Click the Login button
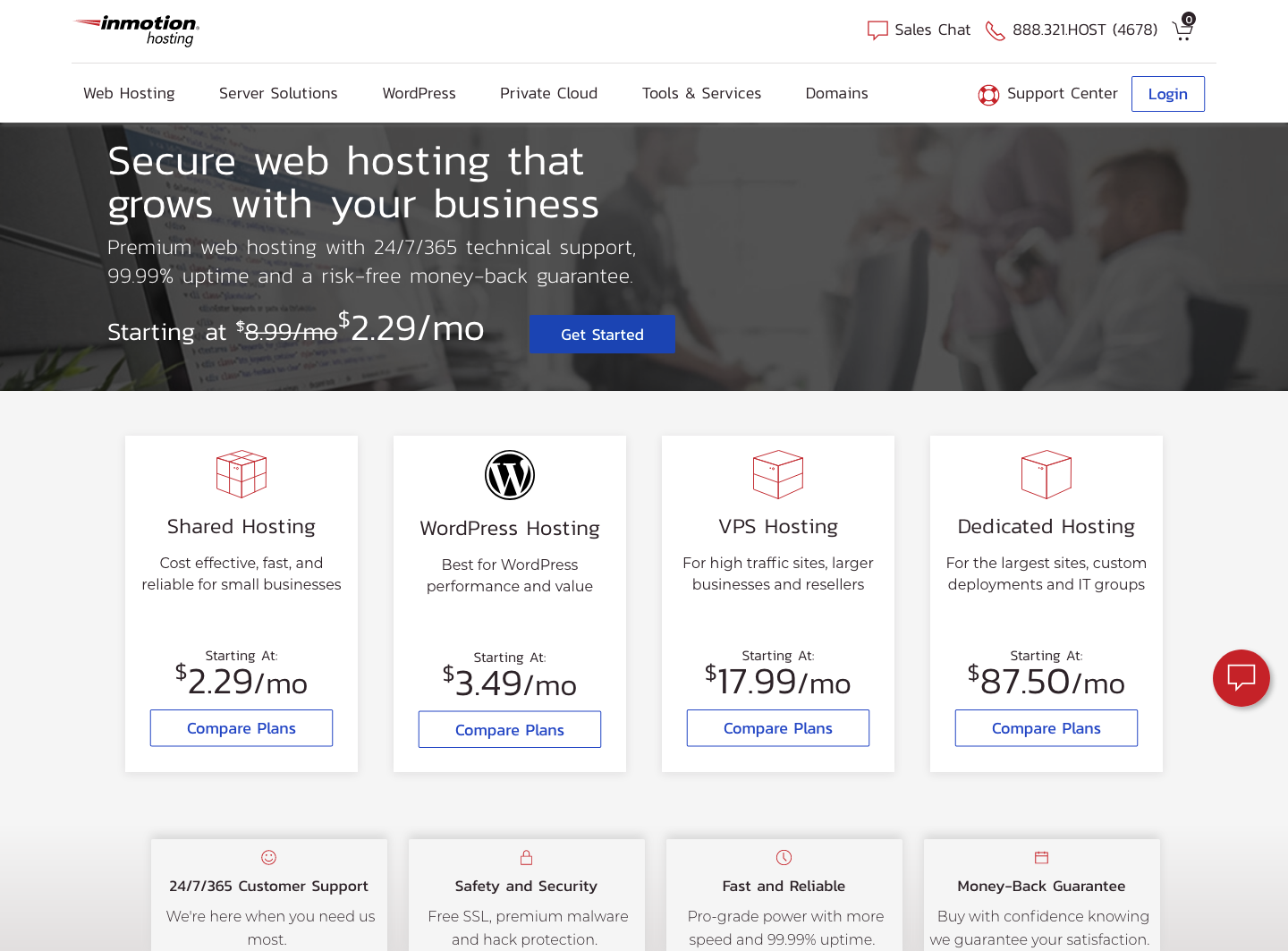Viewport: 1288px width, 951px height. pyautogui.click(x=1168, y=94)
